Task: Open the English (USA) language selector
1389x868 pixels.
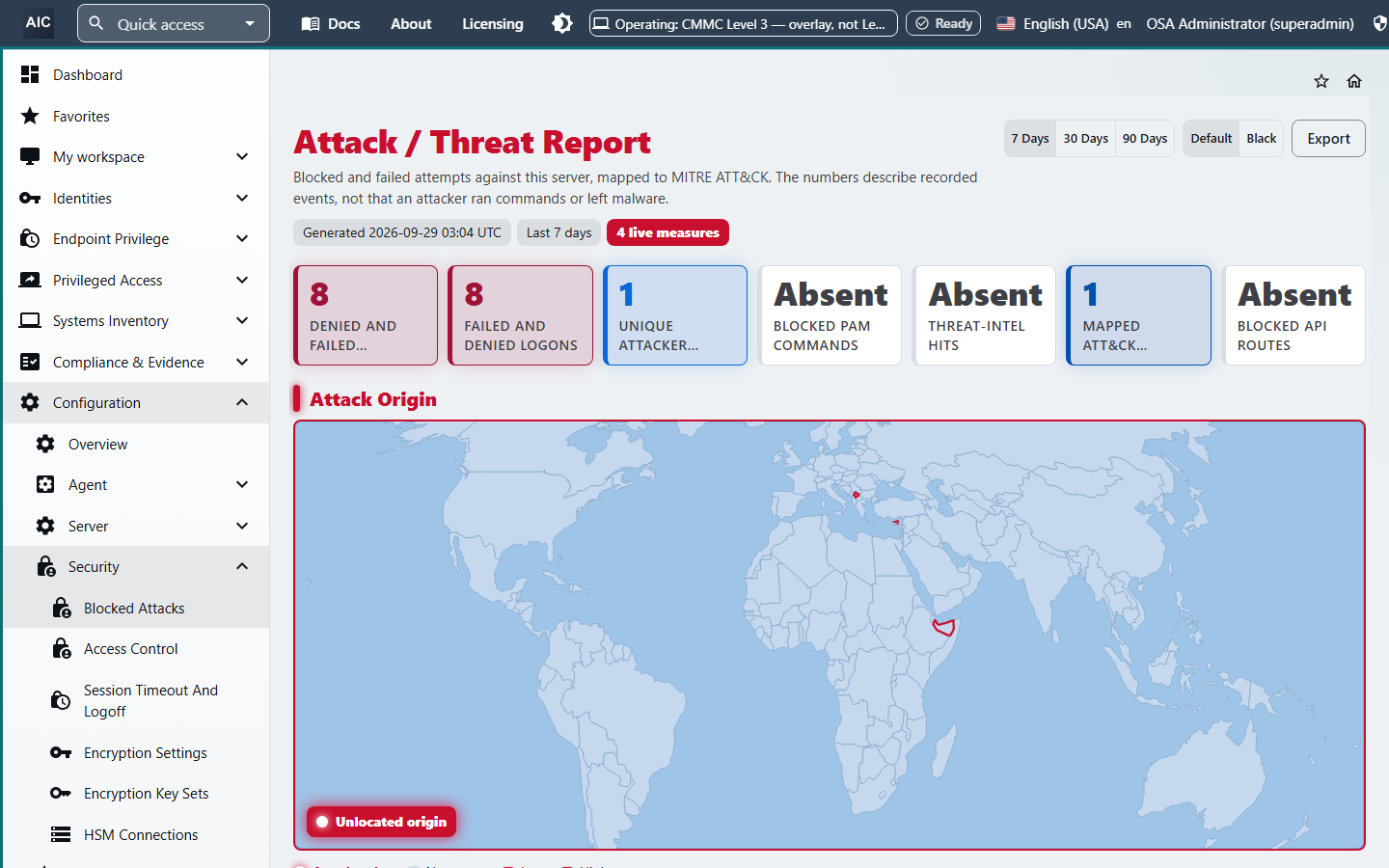Action: point(1063,23)
